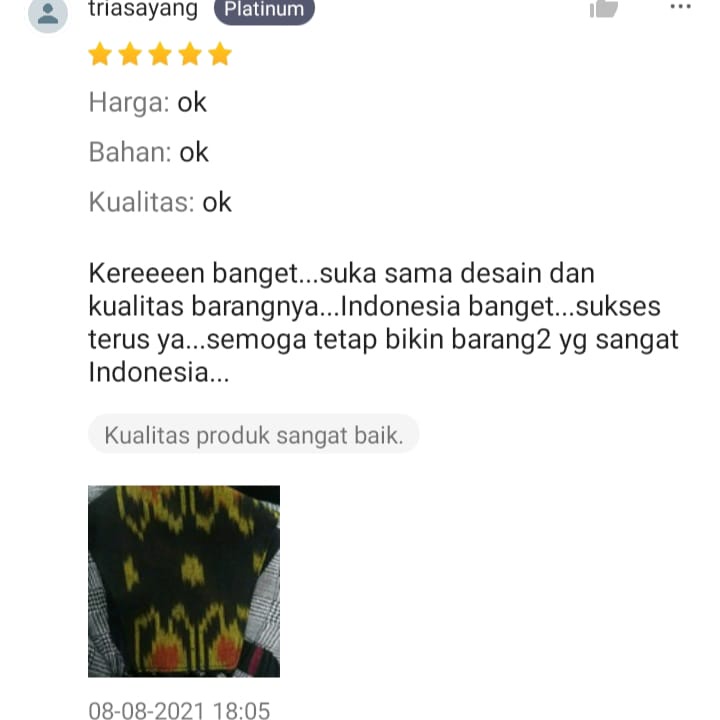Click the Harga: ok rating line

147,102
